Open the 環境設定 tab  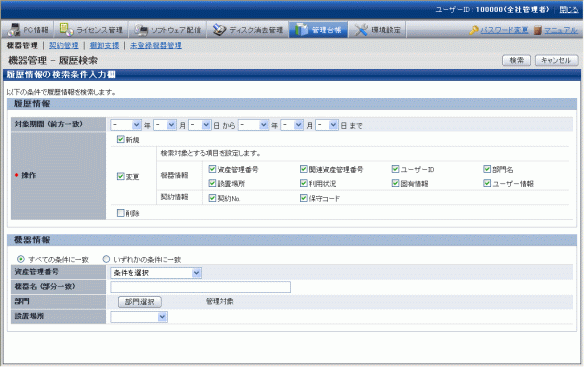[378, 30]
